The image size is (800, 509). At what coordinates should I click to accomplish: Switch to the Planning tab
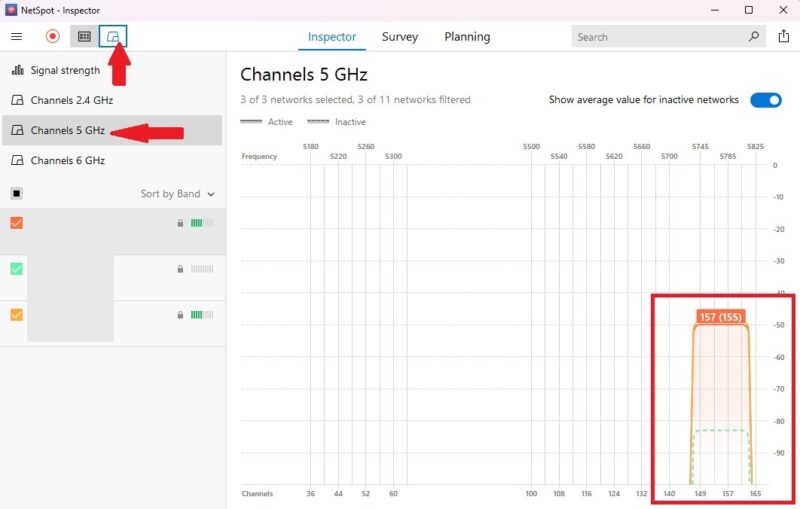pyautogui.click(x=467, y=37)
